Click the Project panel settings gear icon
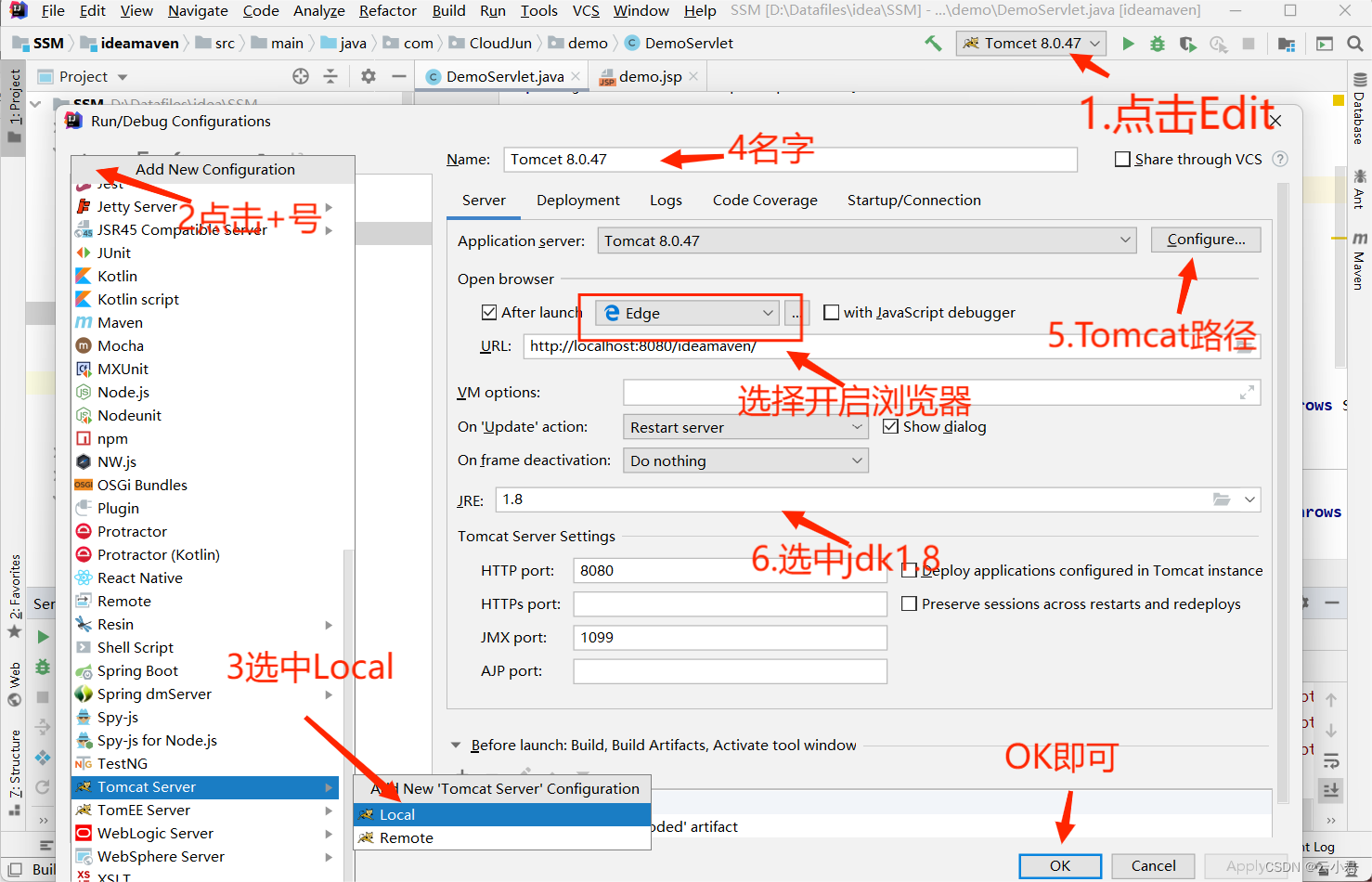Image resolution: width=1372 pixels, height=882 pixels. (369, 76)
